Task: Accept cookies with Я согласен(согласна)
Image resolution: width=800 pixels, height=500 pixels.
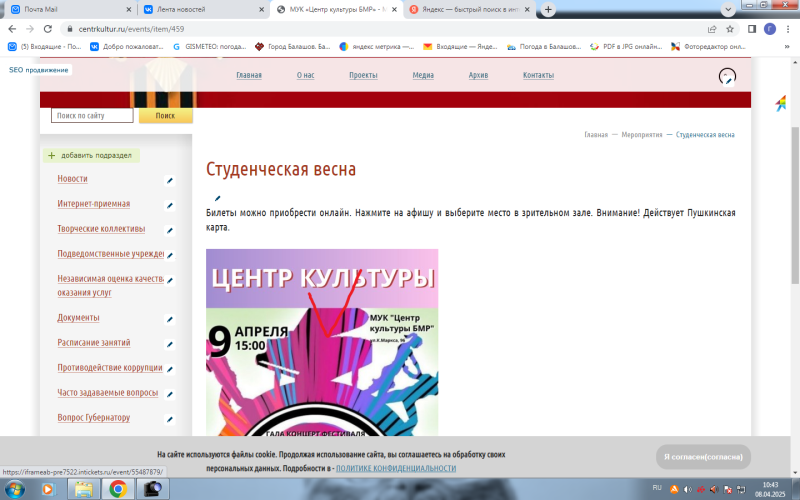Action: [703, 457]
